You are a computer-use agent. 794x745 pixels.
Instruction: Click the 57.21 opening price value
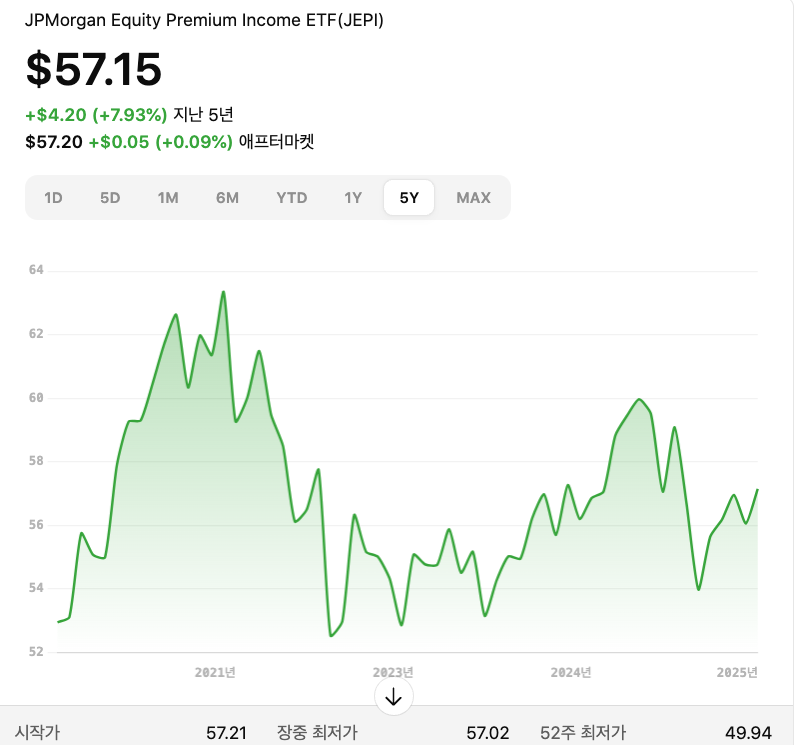226,733
